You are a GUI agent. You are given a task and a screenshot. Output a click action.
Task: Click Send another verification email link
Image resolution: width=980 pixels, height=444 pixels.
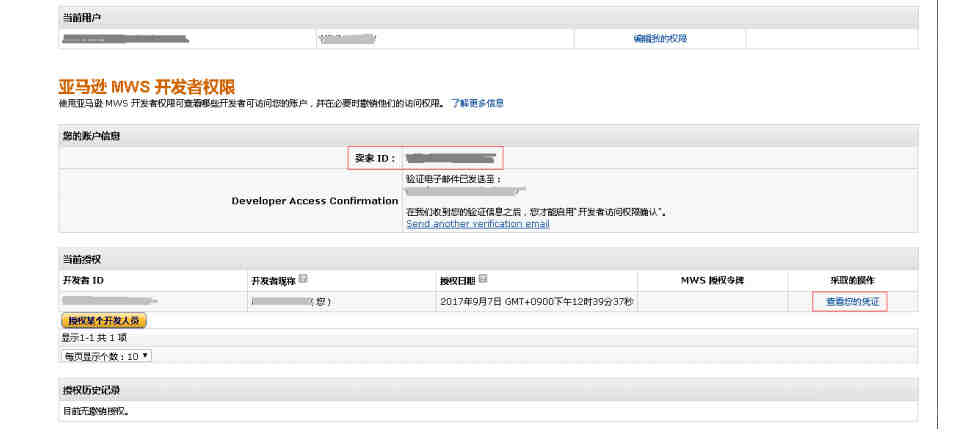[478, 224]
